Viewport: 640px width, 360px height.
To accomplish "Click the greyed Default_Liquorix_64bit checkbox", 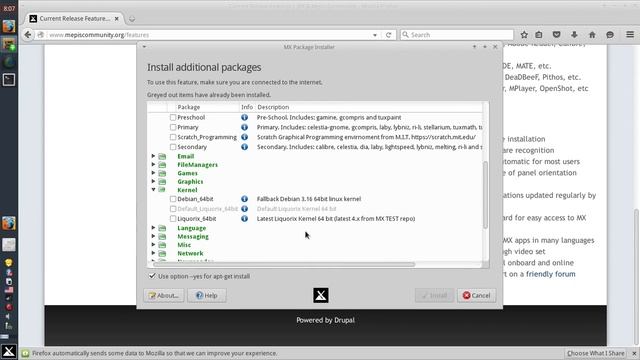I will click(x=173, y=209).
